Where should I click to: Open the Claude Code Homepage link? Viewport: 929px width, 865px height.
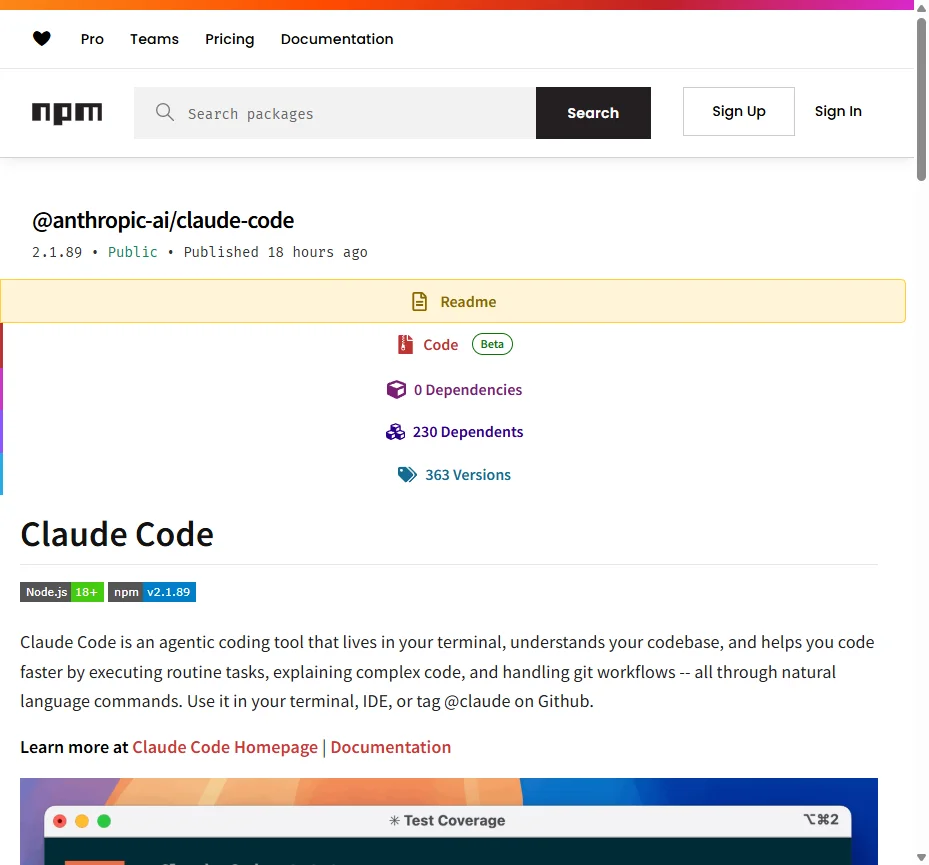click(x=225, y=747)
